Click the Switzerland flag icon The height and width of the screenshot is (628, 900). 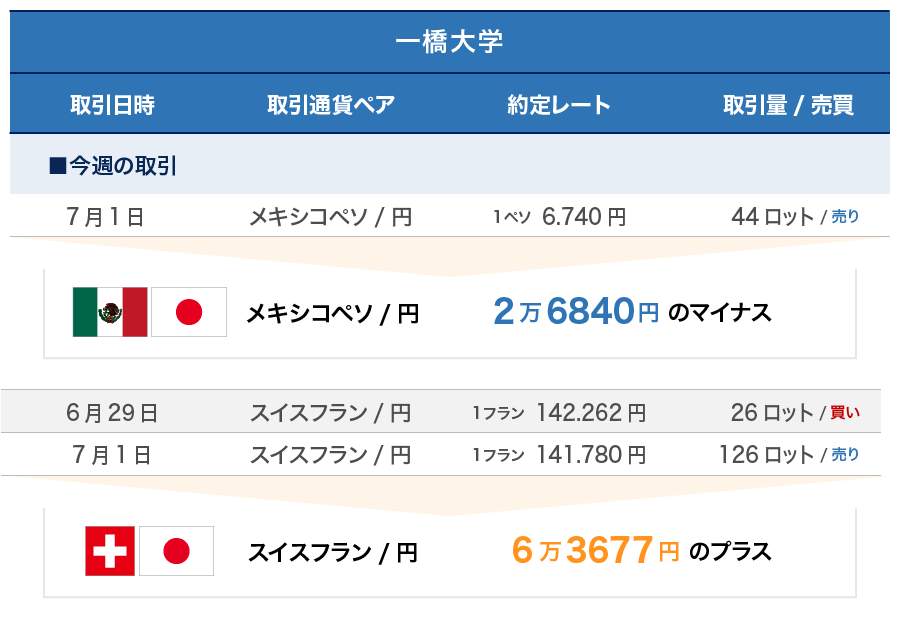(x=110, y=551)
